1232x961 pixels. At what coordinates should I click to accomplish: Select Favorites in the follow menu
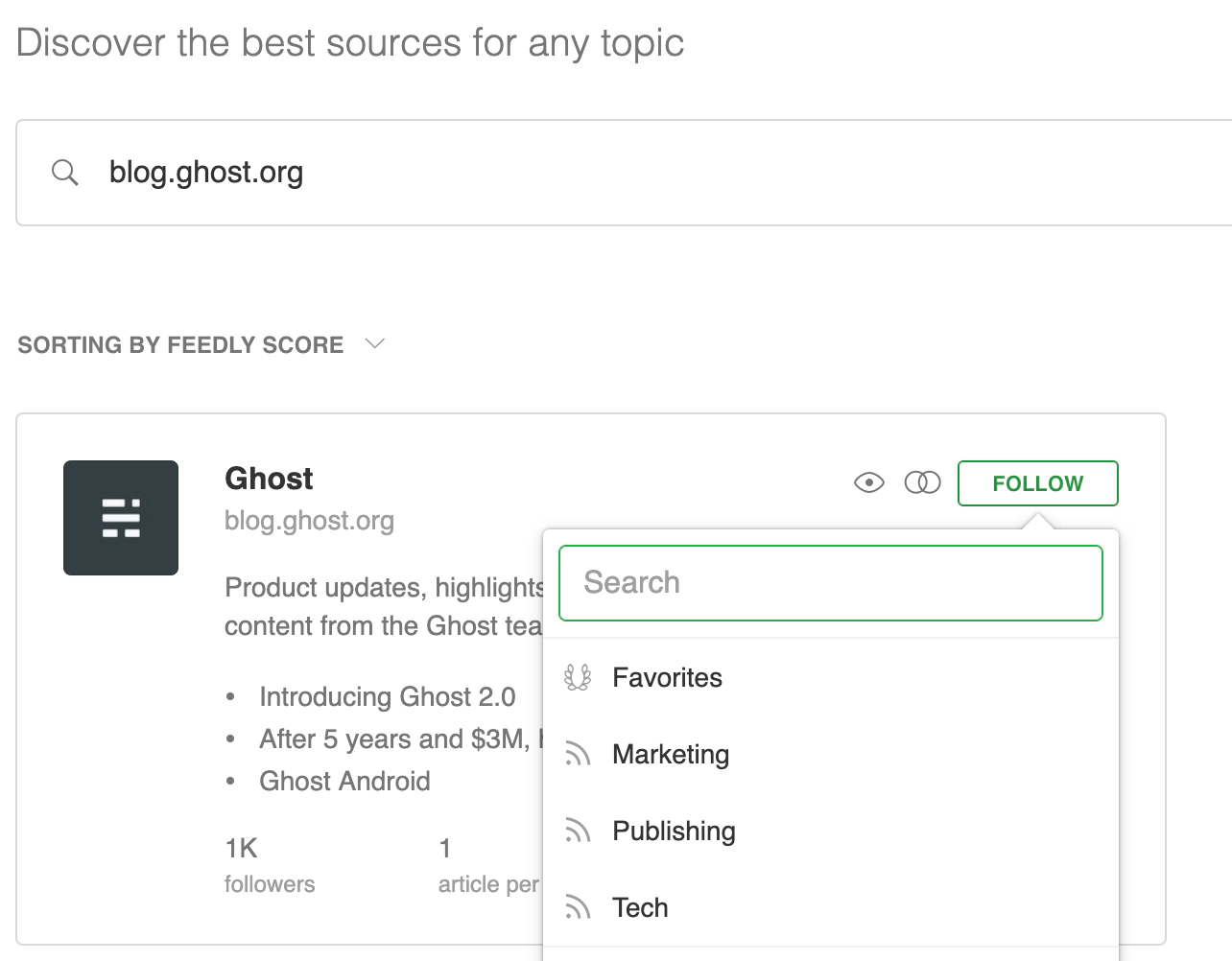(x=668, y=678)
